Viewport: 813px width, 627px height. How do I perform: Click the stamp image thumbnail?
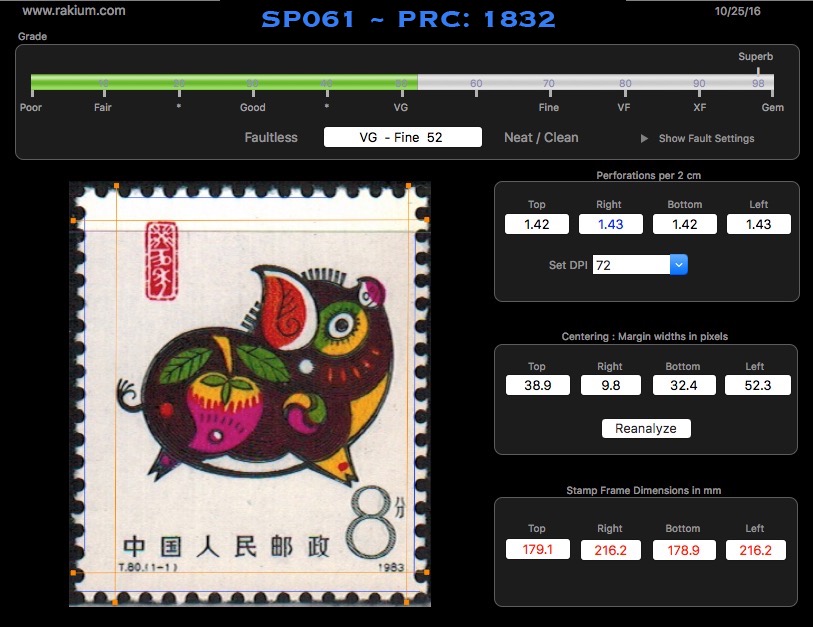249,394
